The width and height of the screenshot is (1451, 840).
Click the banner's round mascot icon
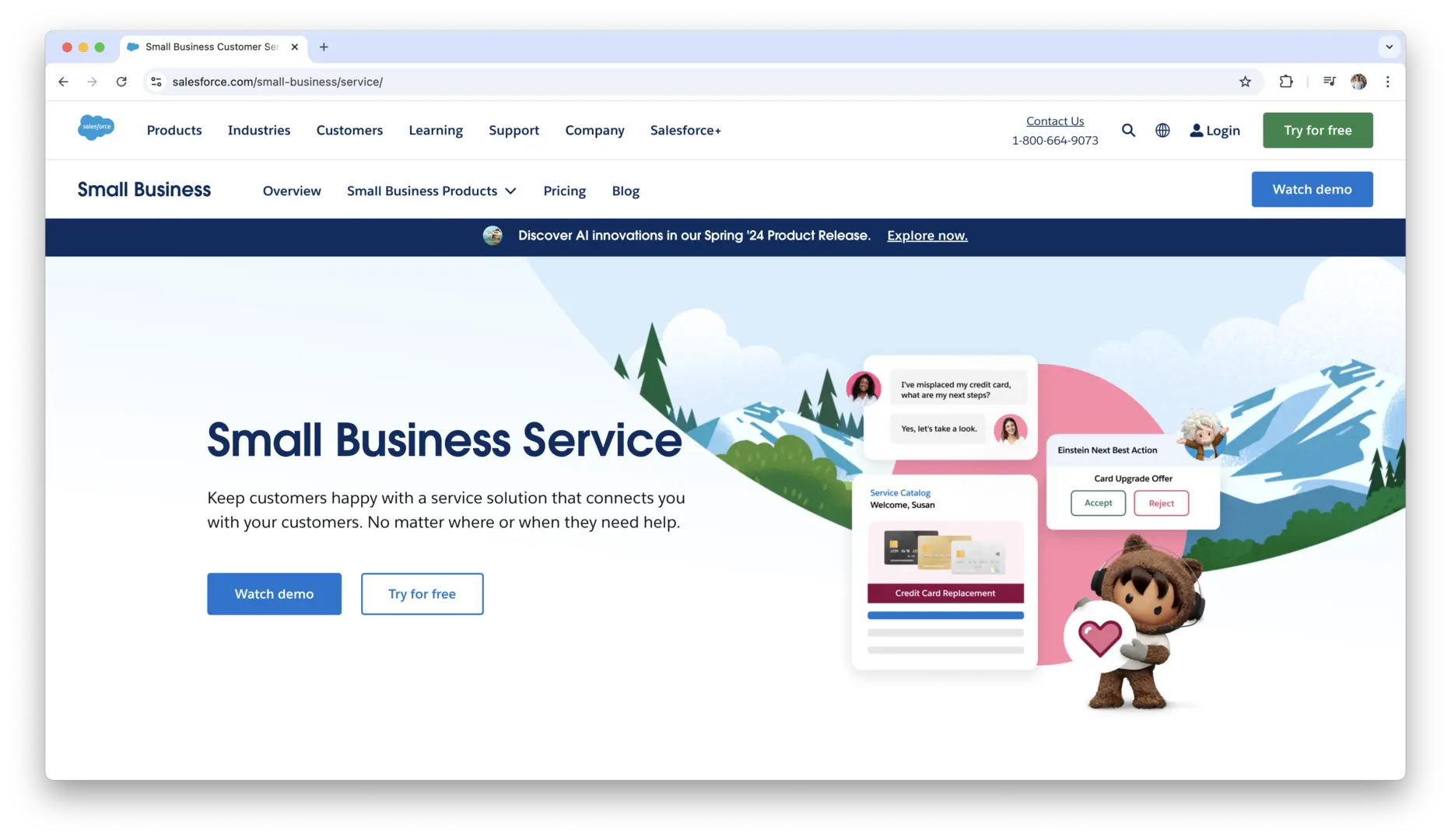click(x=492, y=236)
